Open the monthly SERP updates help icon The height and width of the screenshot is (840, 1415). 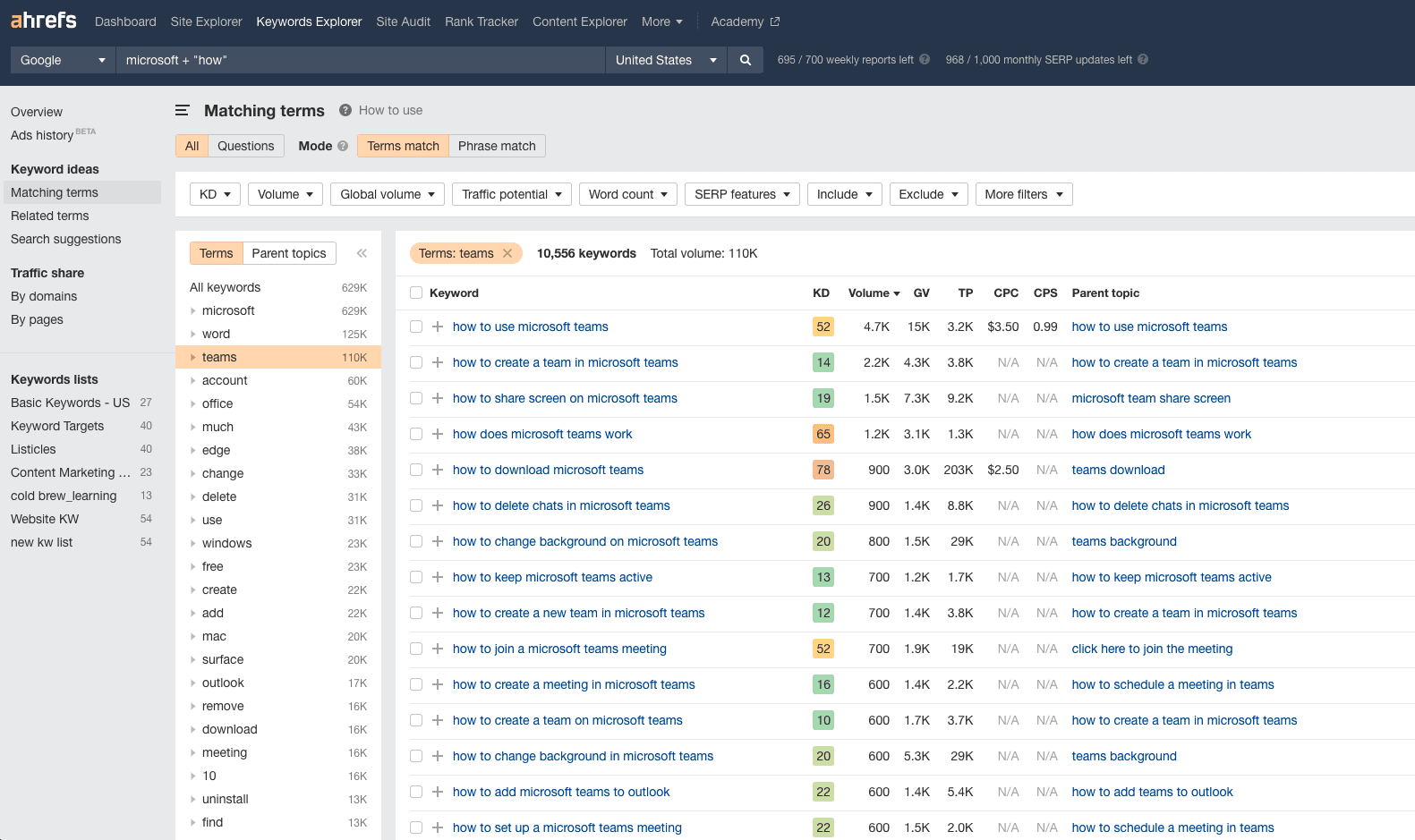(x=1143, y=60)
